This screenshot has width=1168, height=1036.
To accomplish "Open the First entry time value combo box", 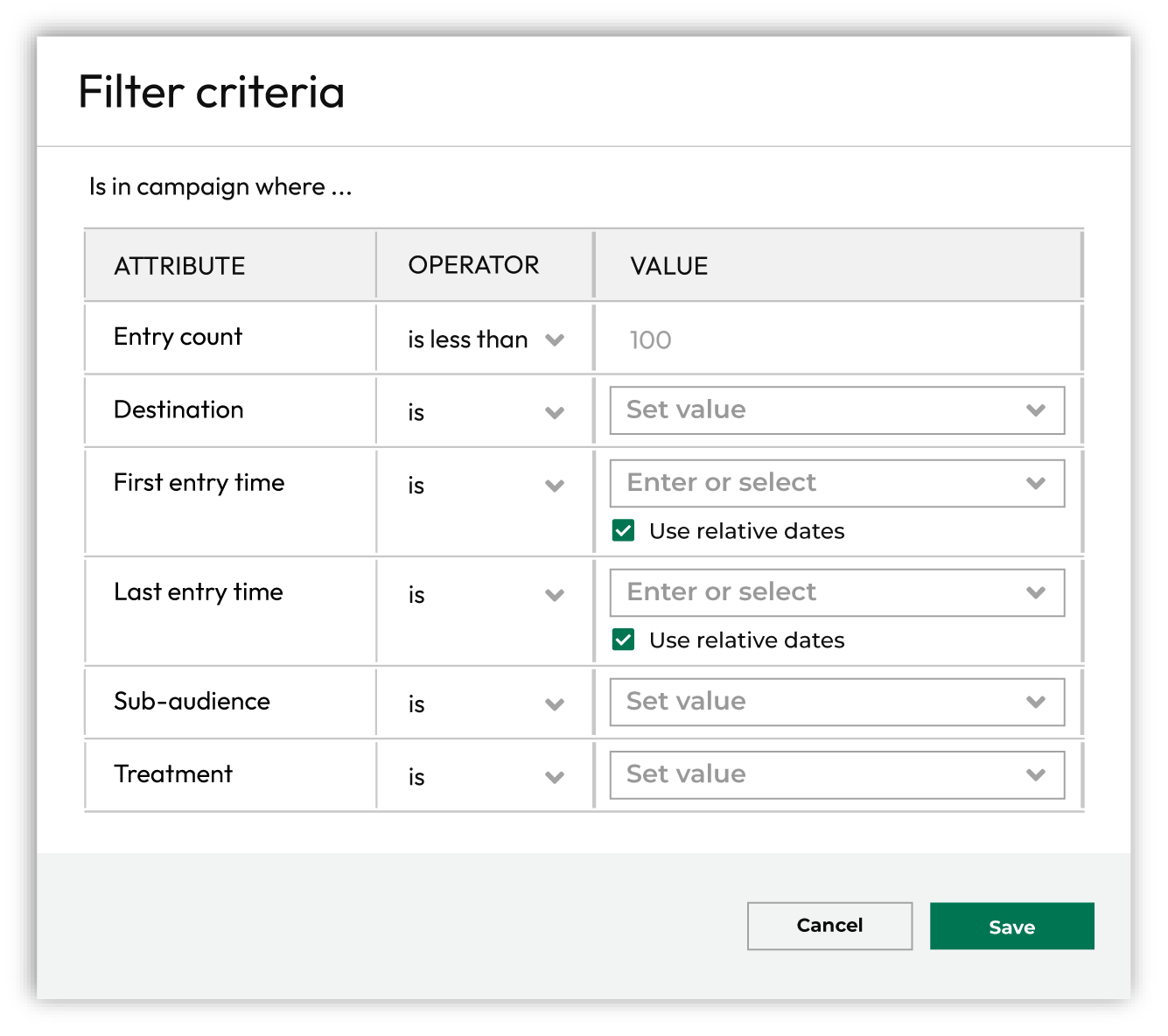I will [837, 483].
